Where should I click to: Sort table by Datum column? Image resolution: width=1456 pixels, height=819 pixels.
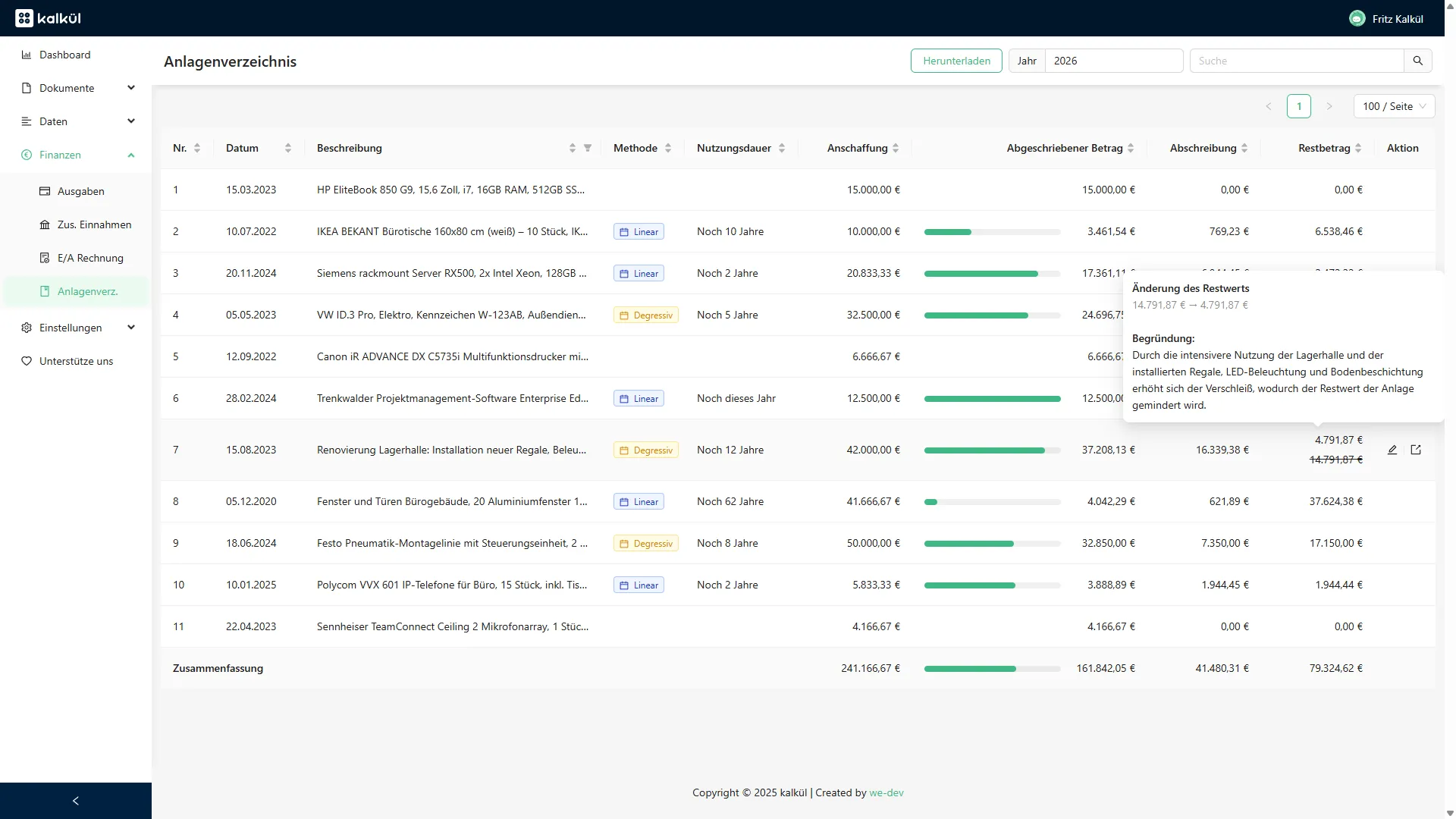(287, 148)
